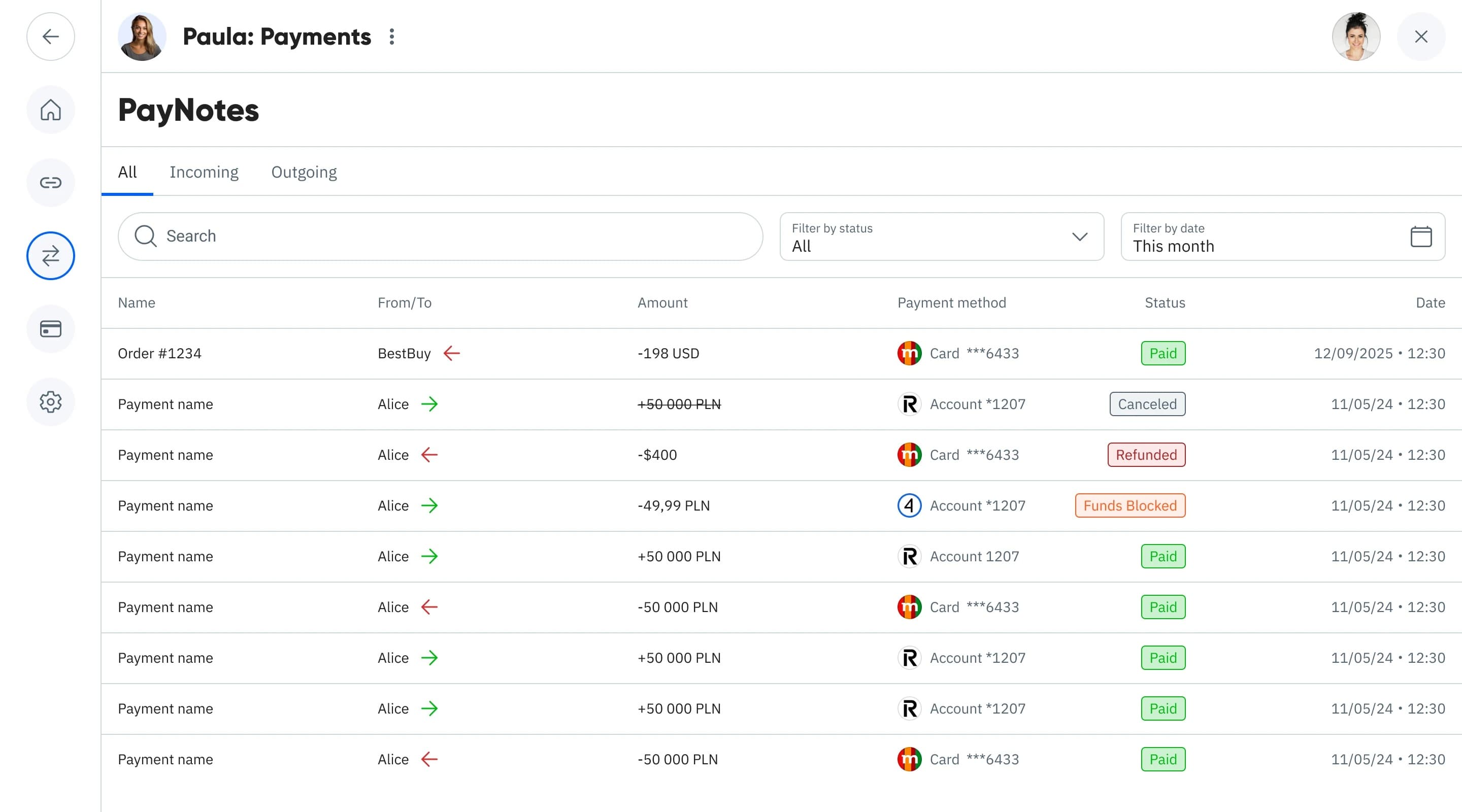
Task: Open the three-dot menu beside Paula: Payments
Action: point(391,37)
